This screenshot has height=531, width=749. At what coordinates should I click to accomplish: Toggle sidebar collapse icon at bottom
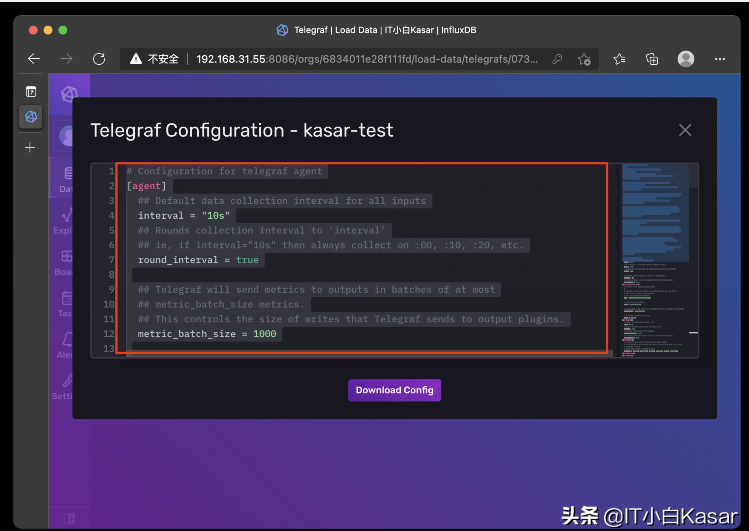pos(69,518)
